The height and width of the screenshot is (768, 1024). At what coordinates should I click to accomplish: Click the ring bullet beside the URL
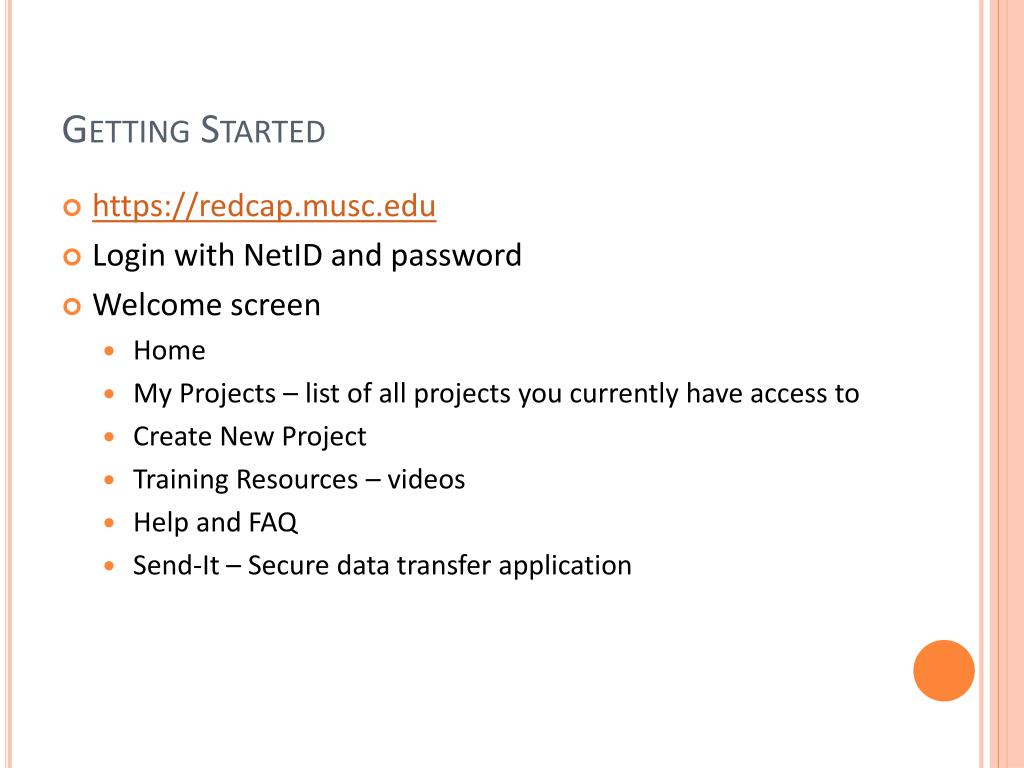pos(72,208)
